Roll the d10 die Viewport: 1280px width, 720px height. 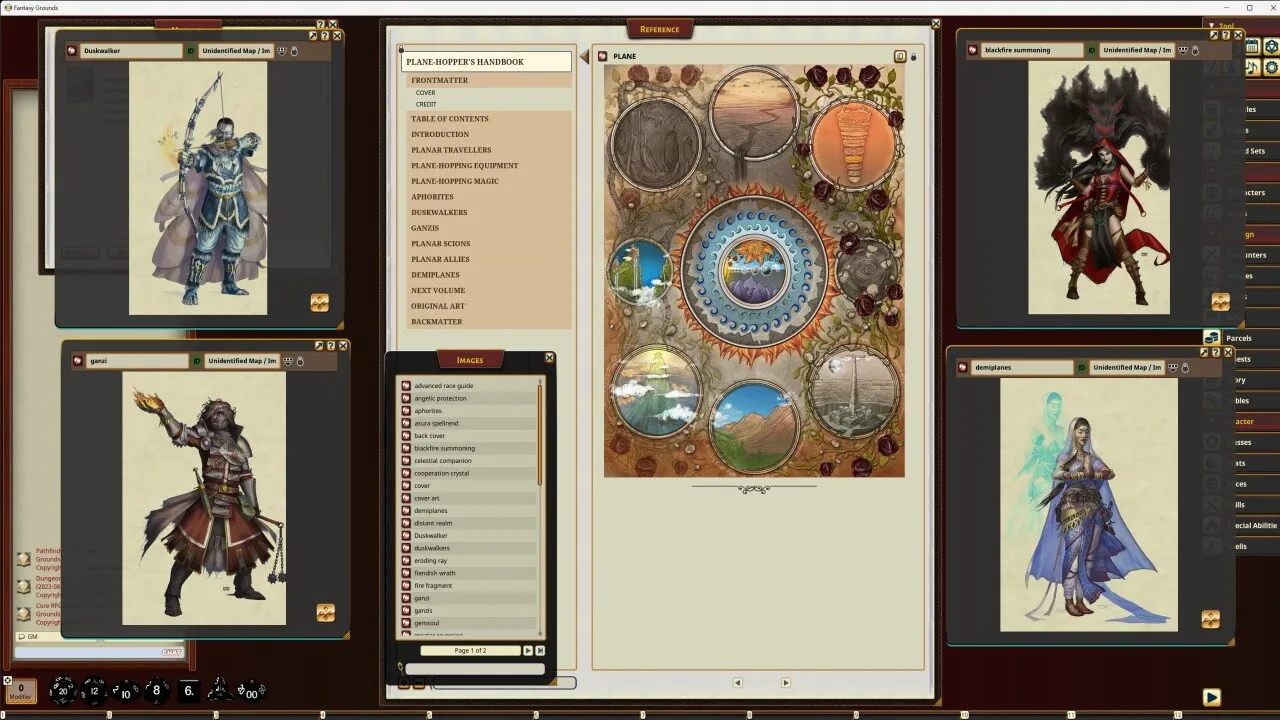(125, 690)
